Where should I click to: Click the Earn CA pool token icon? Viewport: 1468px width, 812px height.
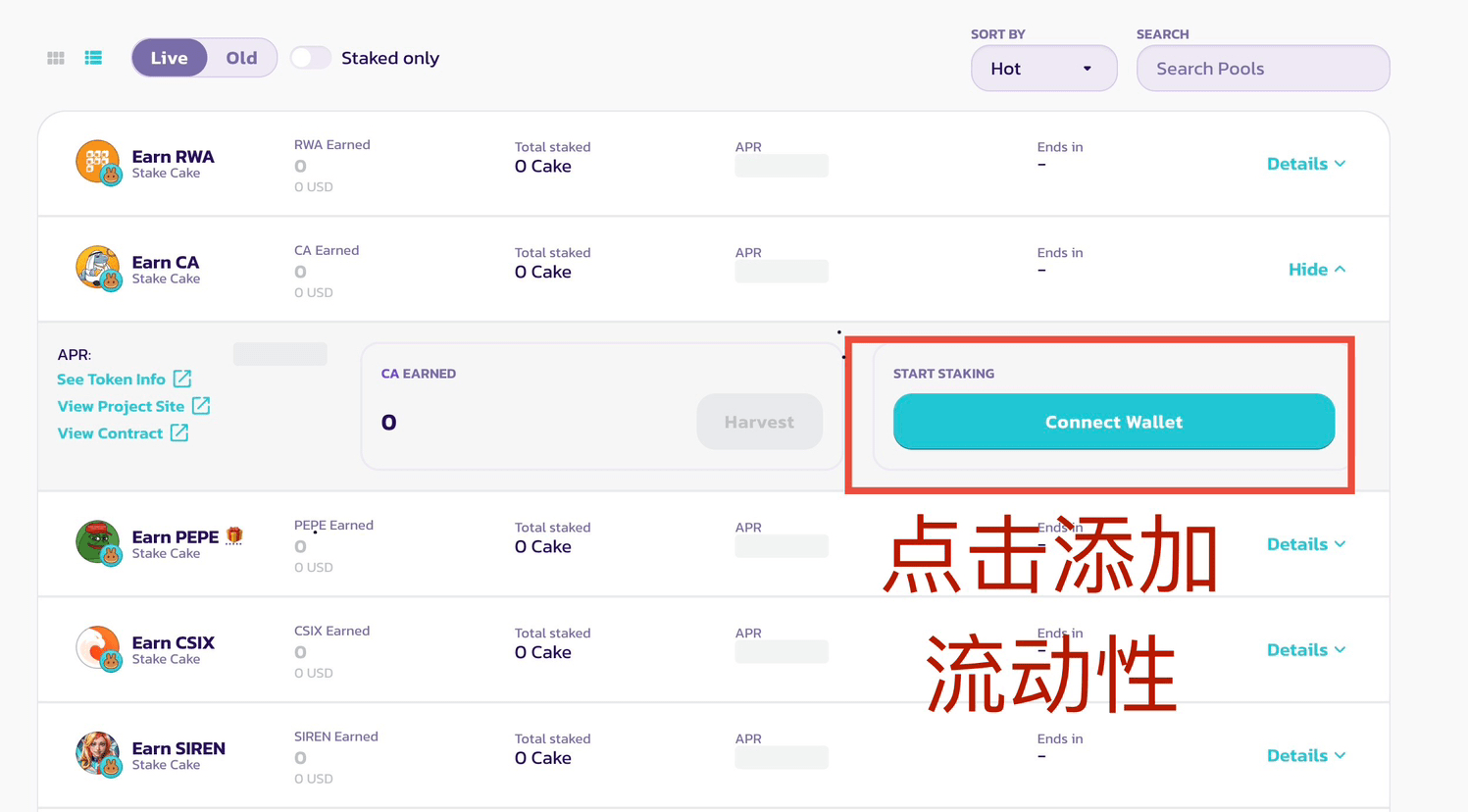pos(97,268)
